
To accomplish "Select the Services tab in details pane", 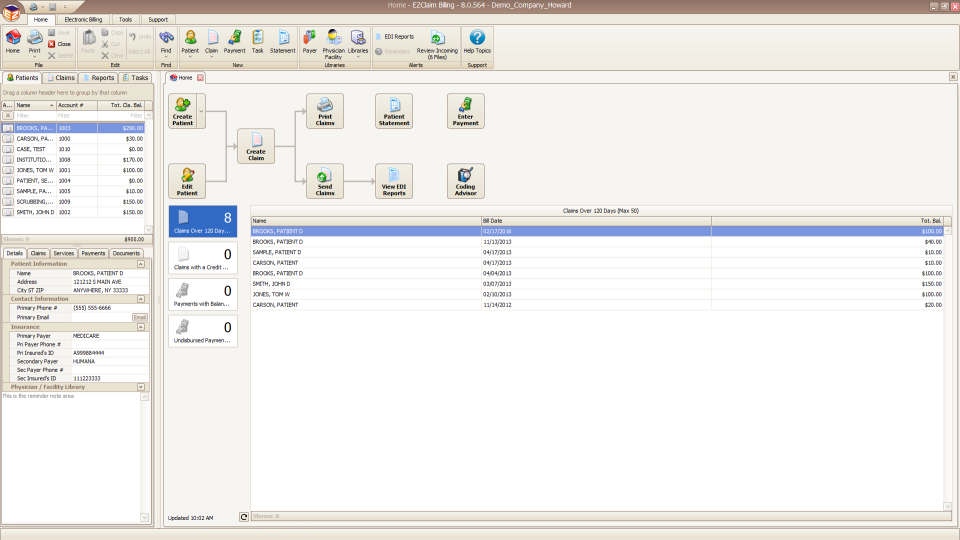I will 64,254.
